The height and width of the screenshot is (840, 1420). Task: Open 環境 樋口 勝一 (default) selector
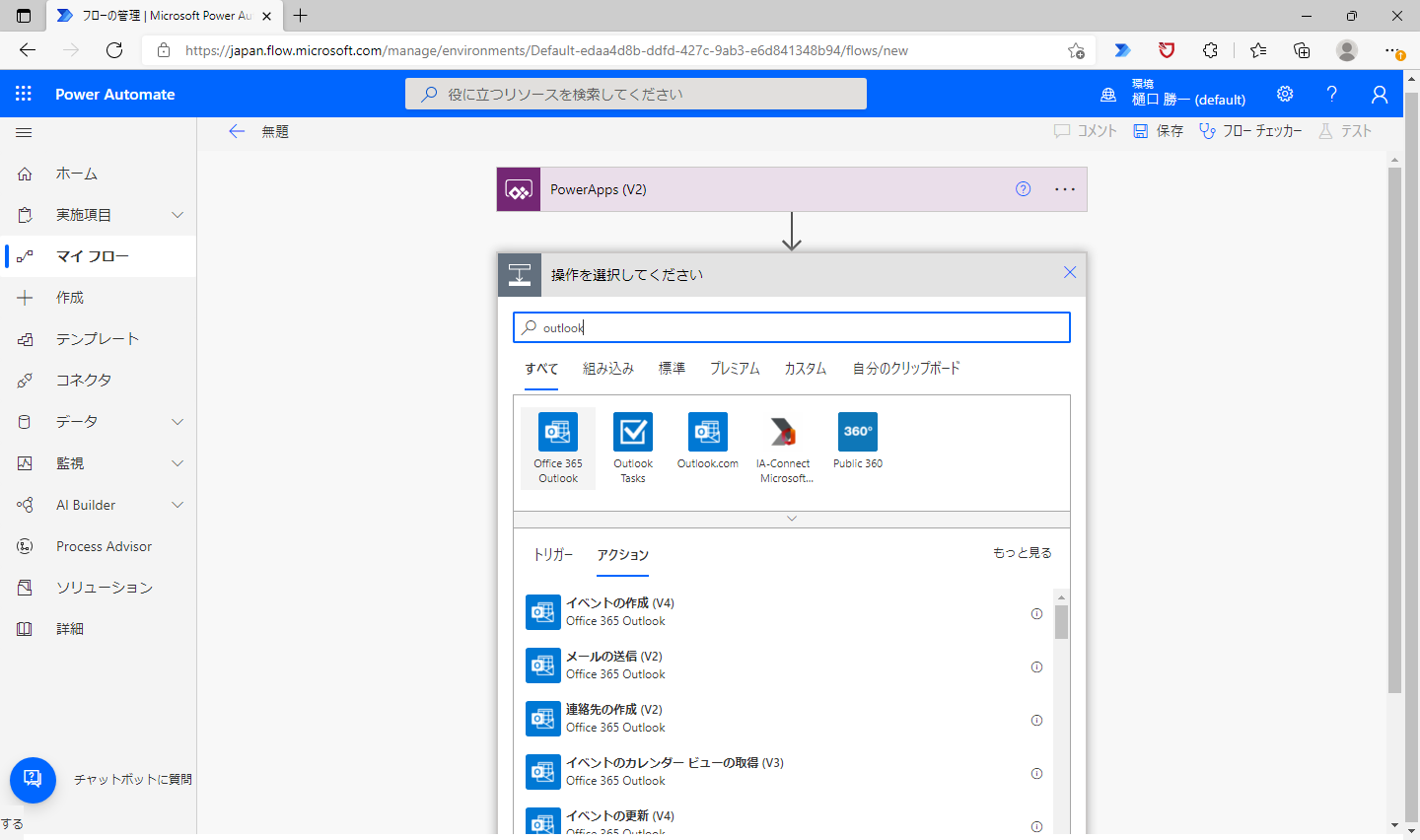[1173, 94]
